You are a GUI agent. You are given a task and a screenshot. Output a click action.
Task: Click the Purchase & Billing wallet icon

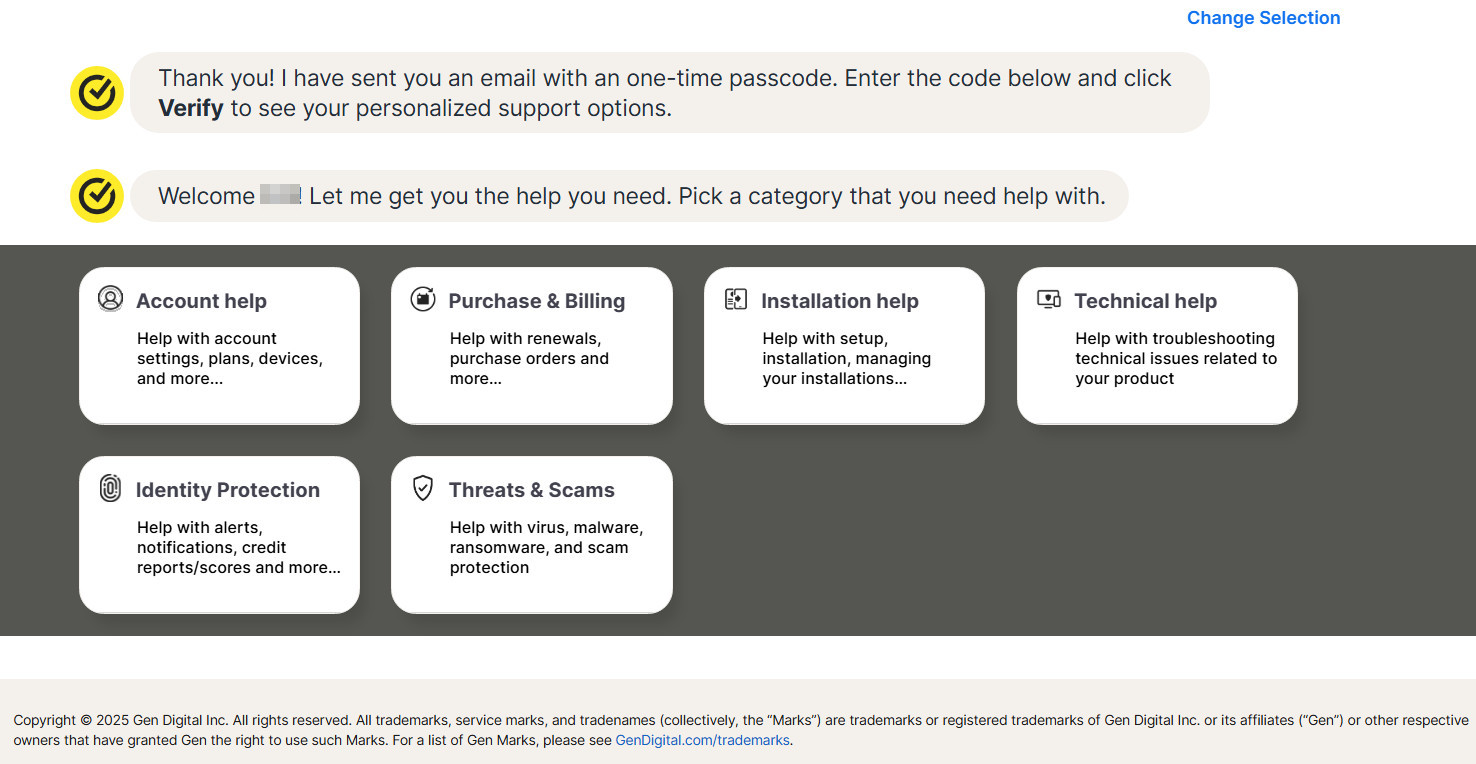[423, 299]
